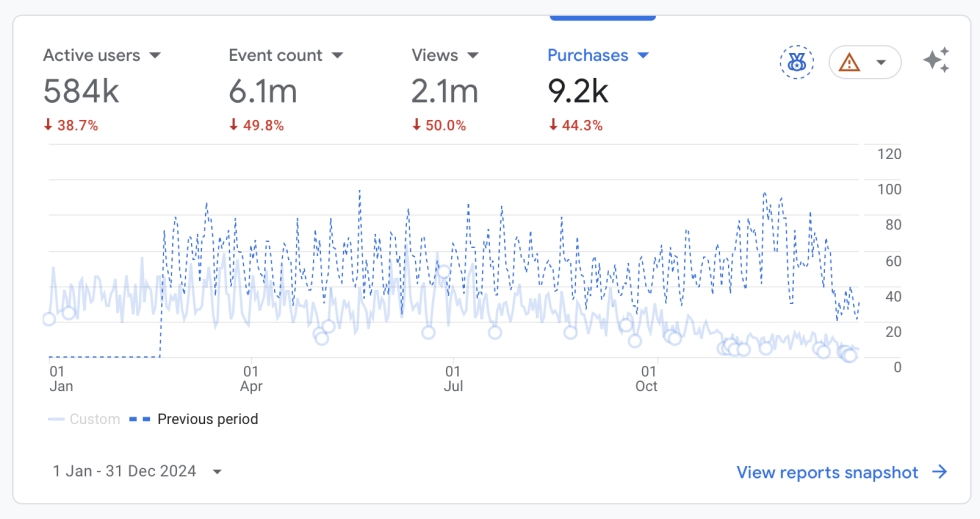Open View reports snapshot link
980x519 pixels.
point(827,472)
